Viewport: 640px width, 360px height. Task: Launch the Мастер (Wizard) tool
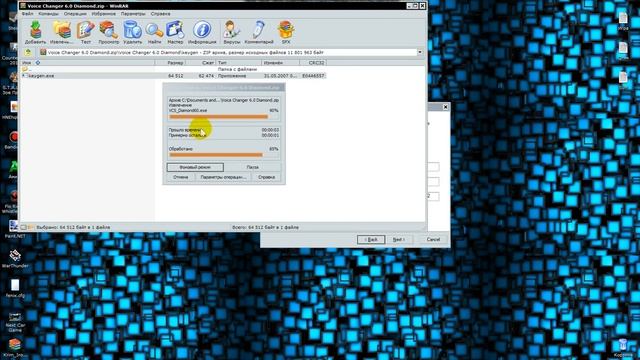175,32
